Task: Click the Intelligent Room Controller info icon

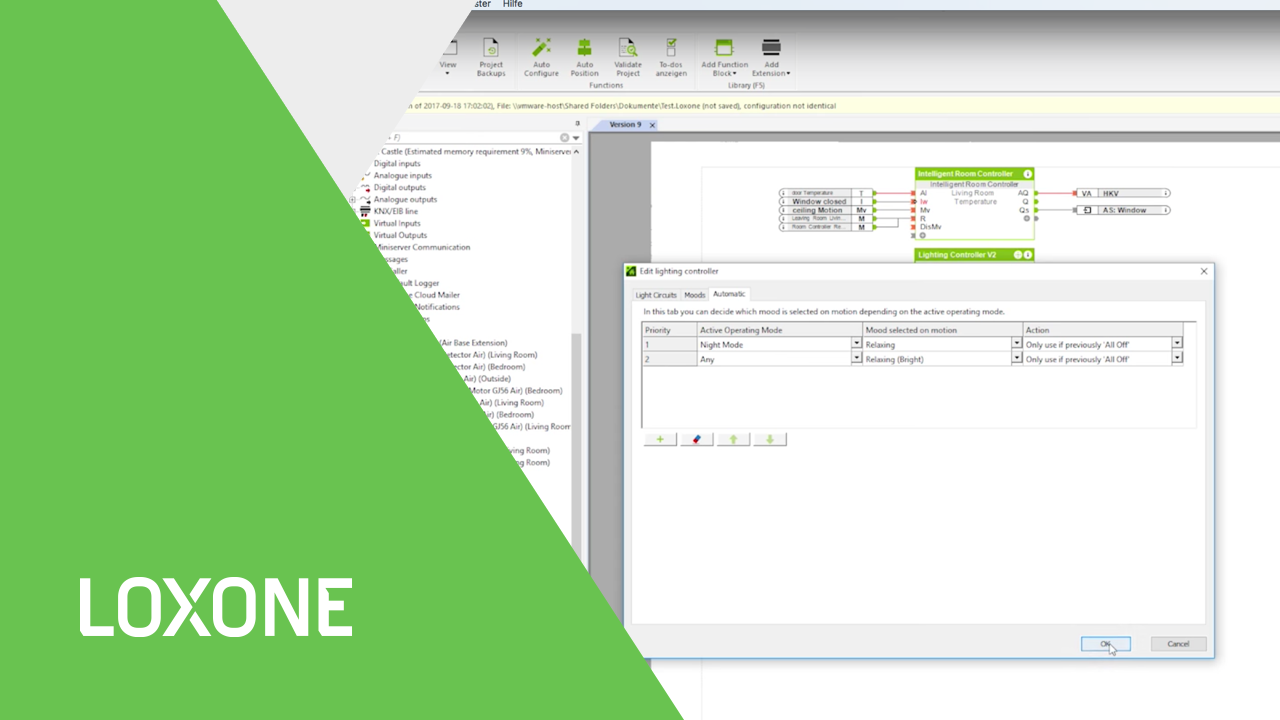Action: pos(1027,174)
